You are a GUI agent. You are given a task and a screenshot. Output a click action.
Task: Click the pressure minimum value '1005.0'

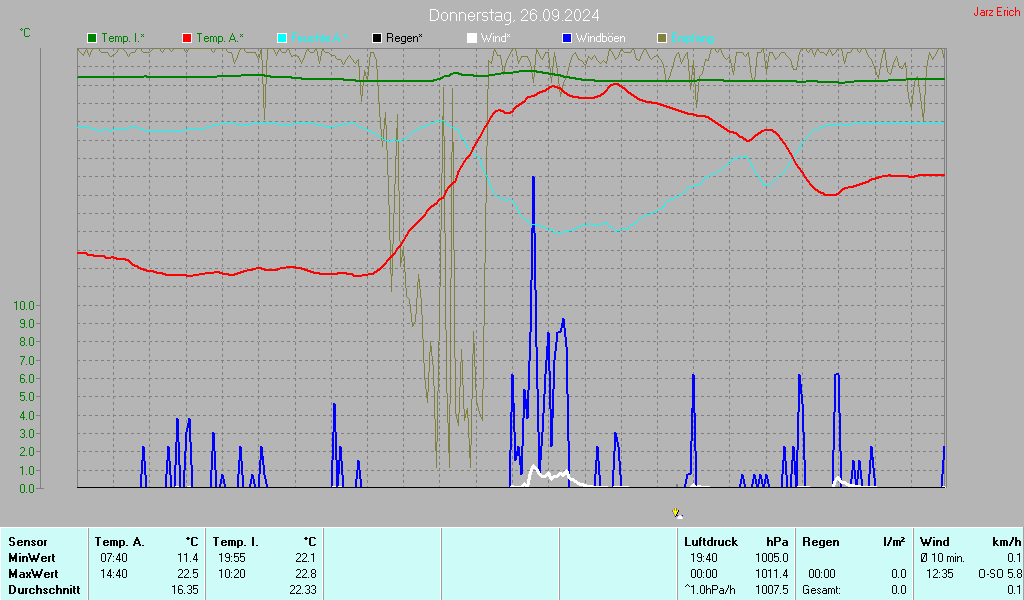click(772, 558)
